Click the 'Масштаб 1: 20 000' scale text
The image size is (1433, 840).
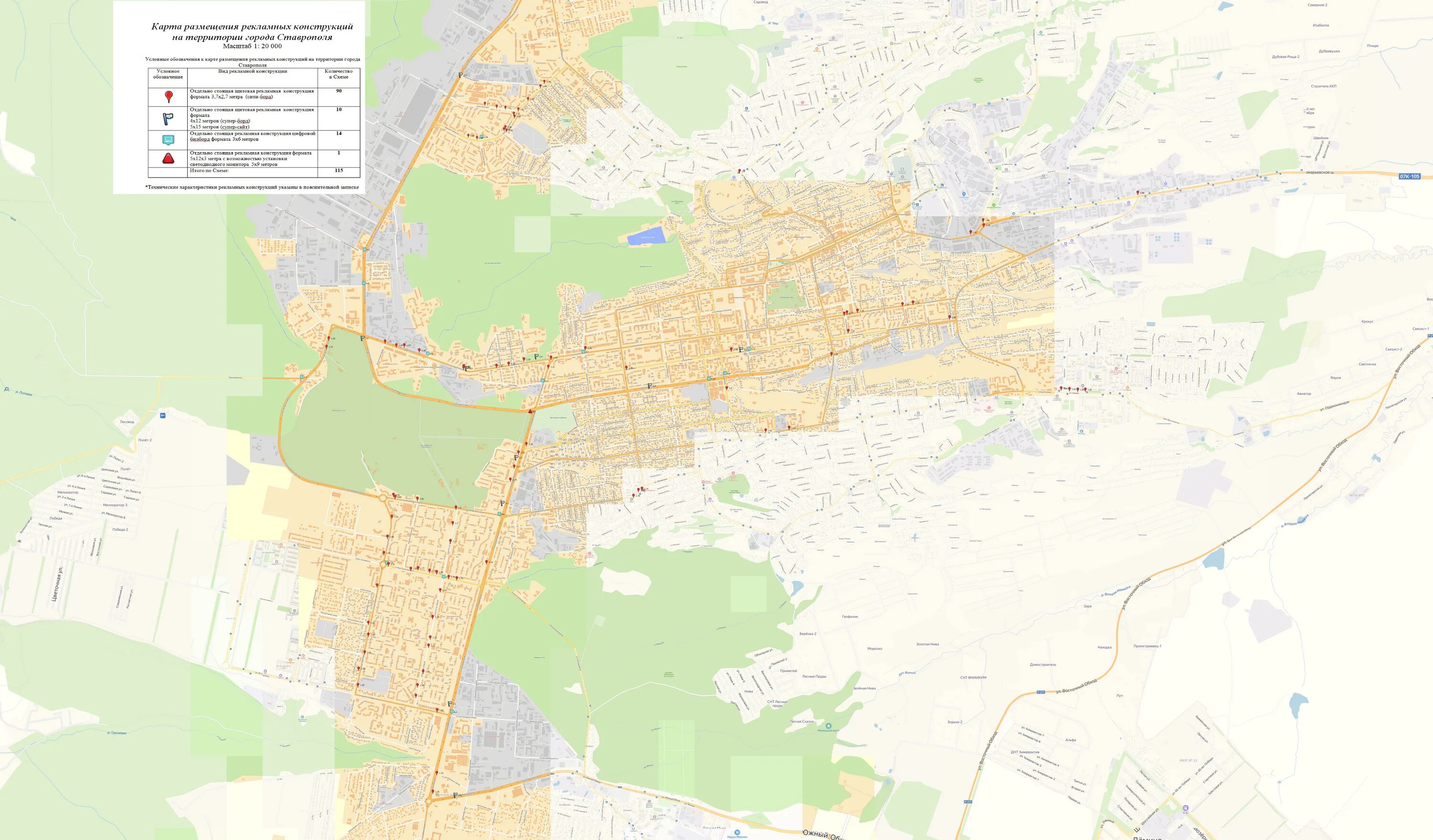tap(252, 46)
